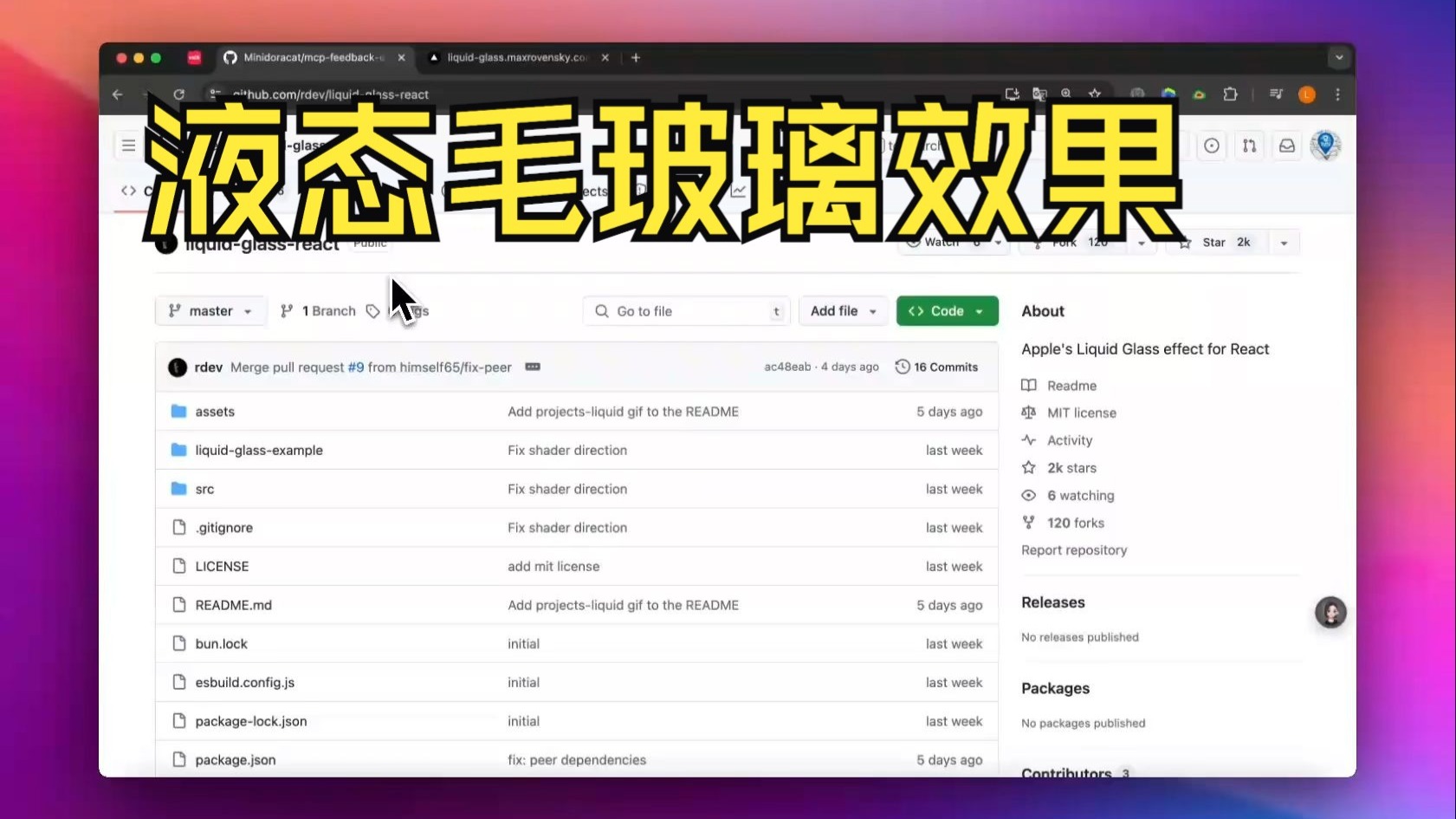The width and height of the screenshot is (1456, 819).
Task: Open the package.json file
Action: [x=236, y=760]
